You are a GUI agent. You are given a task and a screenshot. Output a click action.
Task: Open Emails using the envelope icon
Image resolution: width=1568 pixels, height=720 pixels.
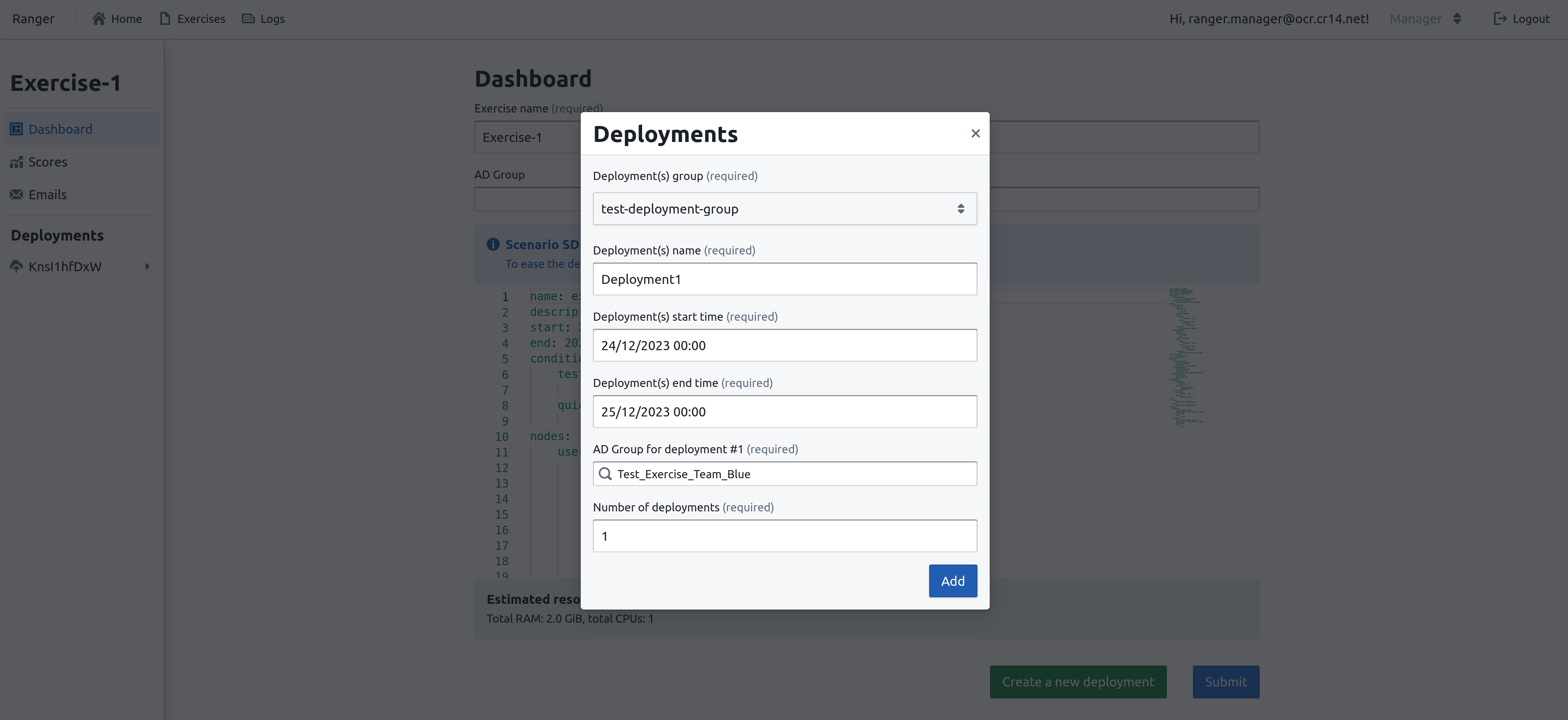pyautogui.click(x=17, y=194)
